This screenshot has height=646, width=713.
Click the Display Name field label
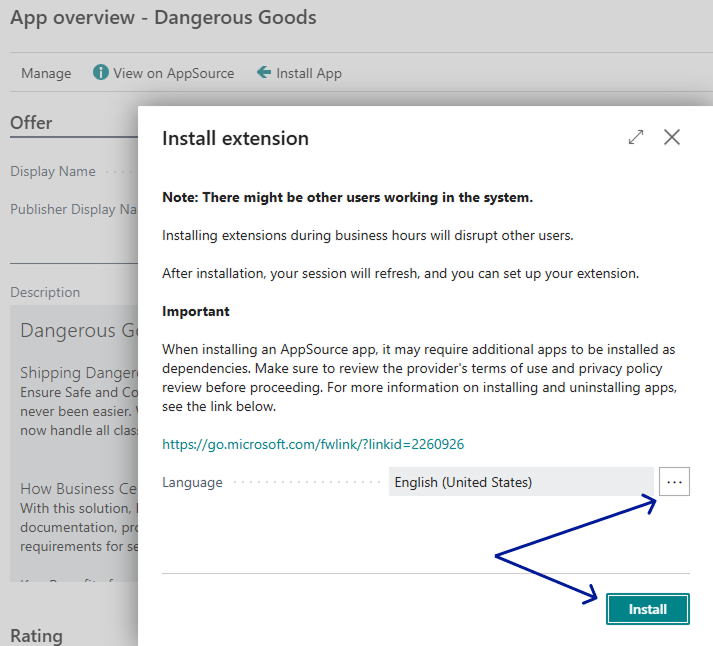(x=53, y=171)
